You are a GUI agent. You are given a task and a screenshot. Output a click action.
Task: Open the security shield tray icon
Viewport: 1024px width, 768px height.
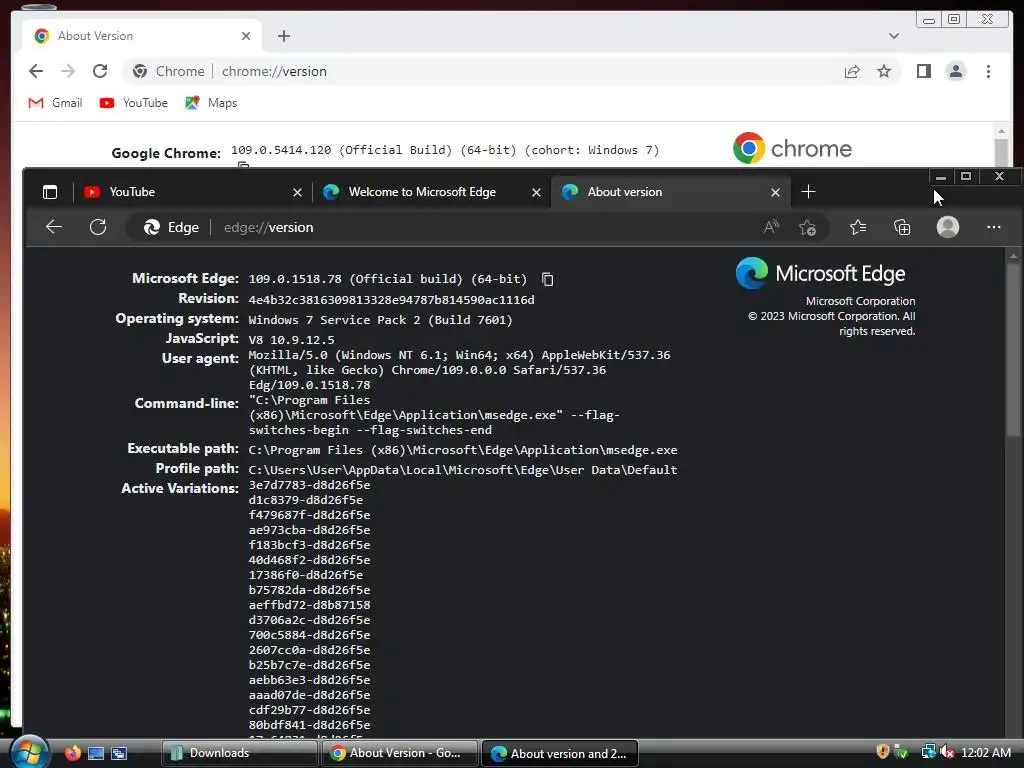pos(882,752)
